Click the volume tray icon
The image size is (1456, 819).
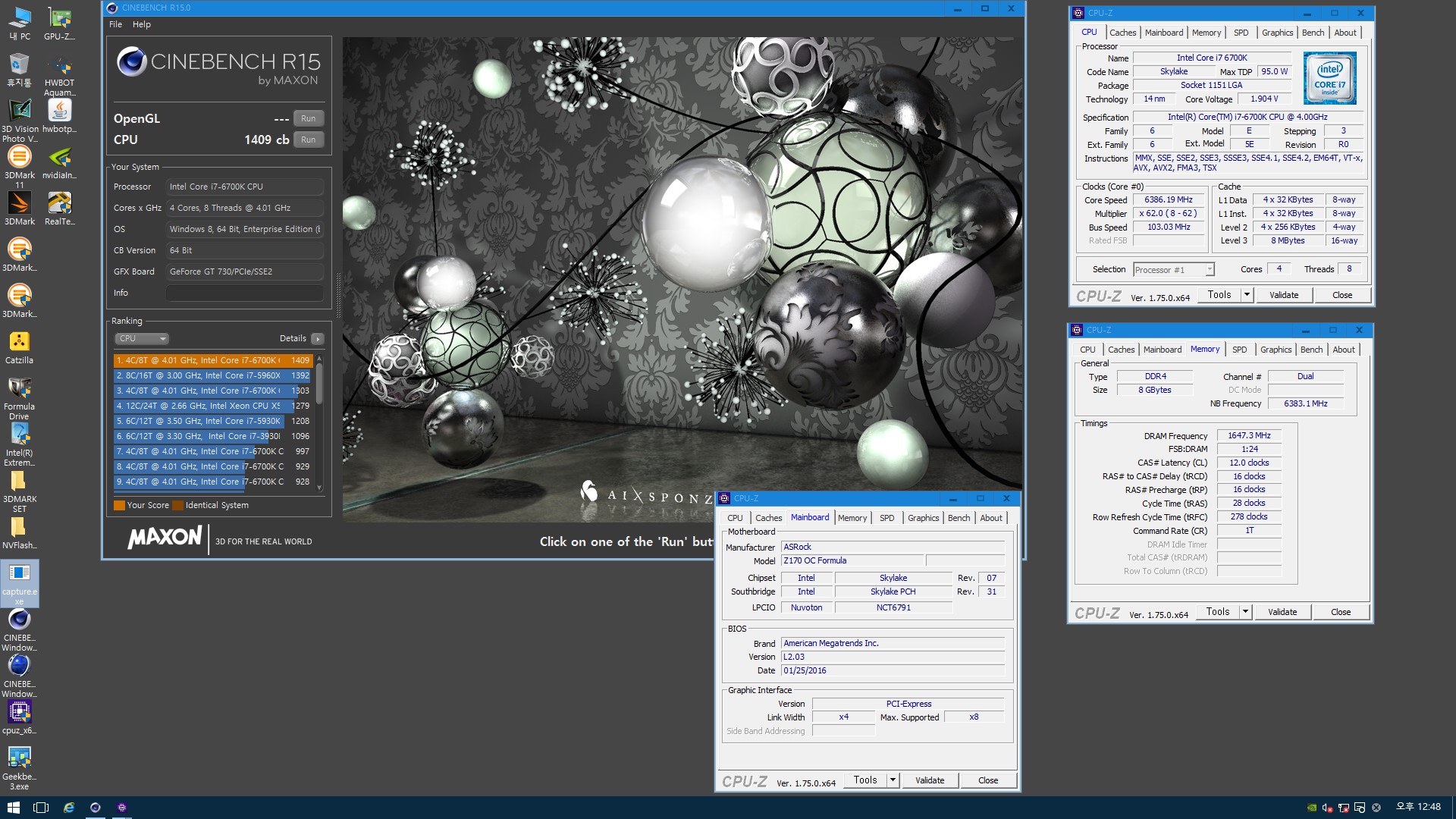coord(1327,808)
